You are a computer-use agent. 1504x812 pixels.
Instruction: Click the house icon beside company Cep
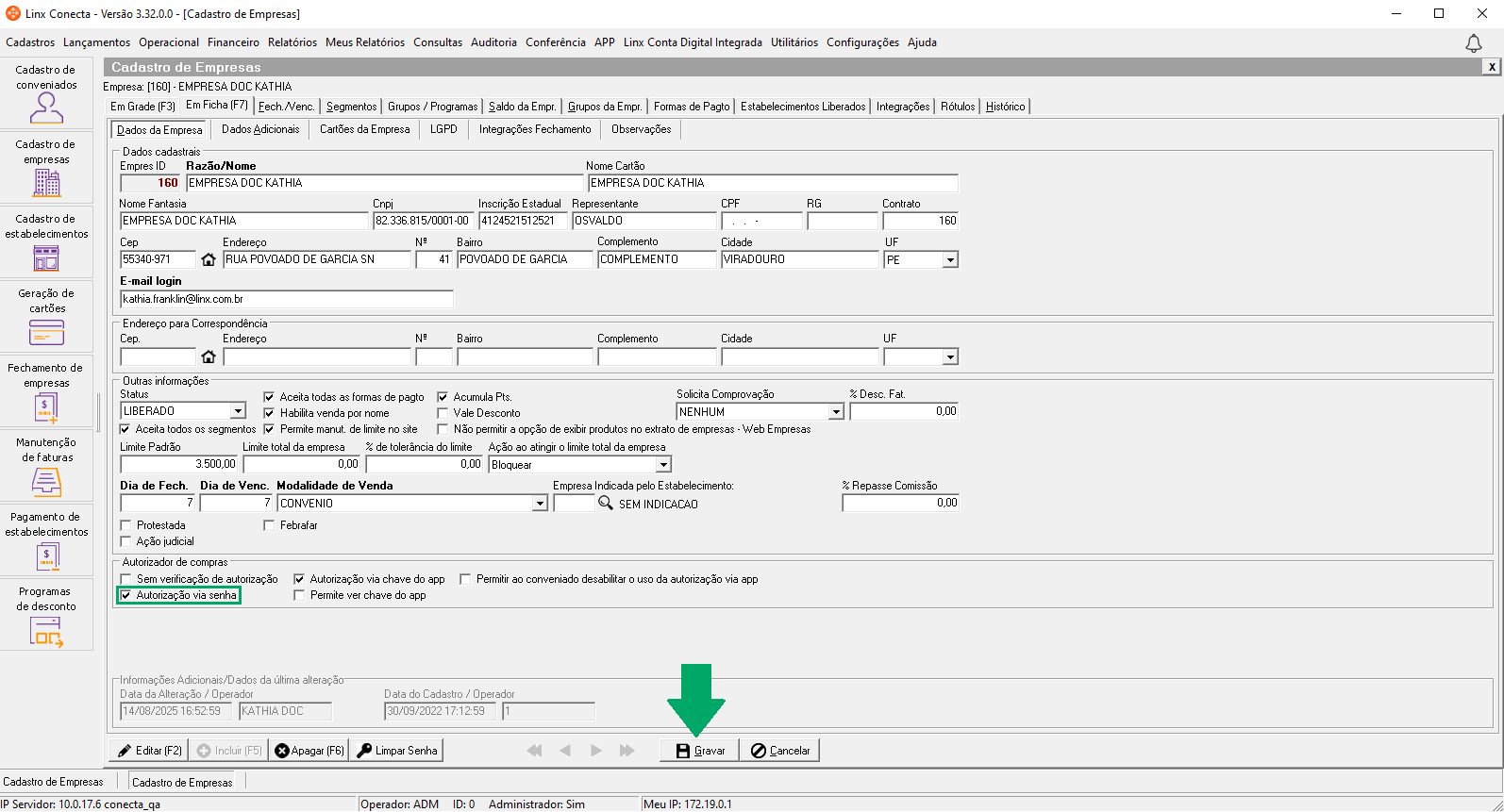pos(209,259)
